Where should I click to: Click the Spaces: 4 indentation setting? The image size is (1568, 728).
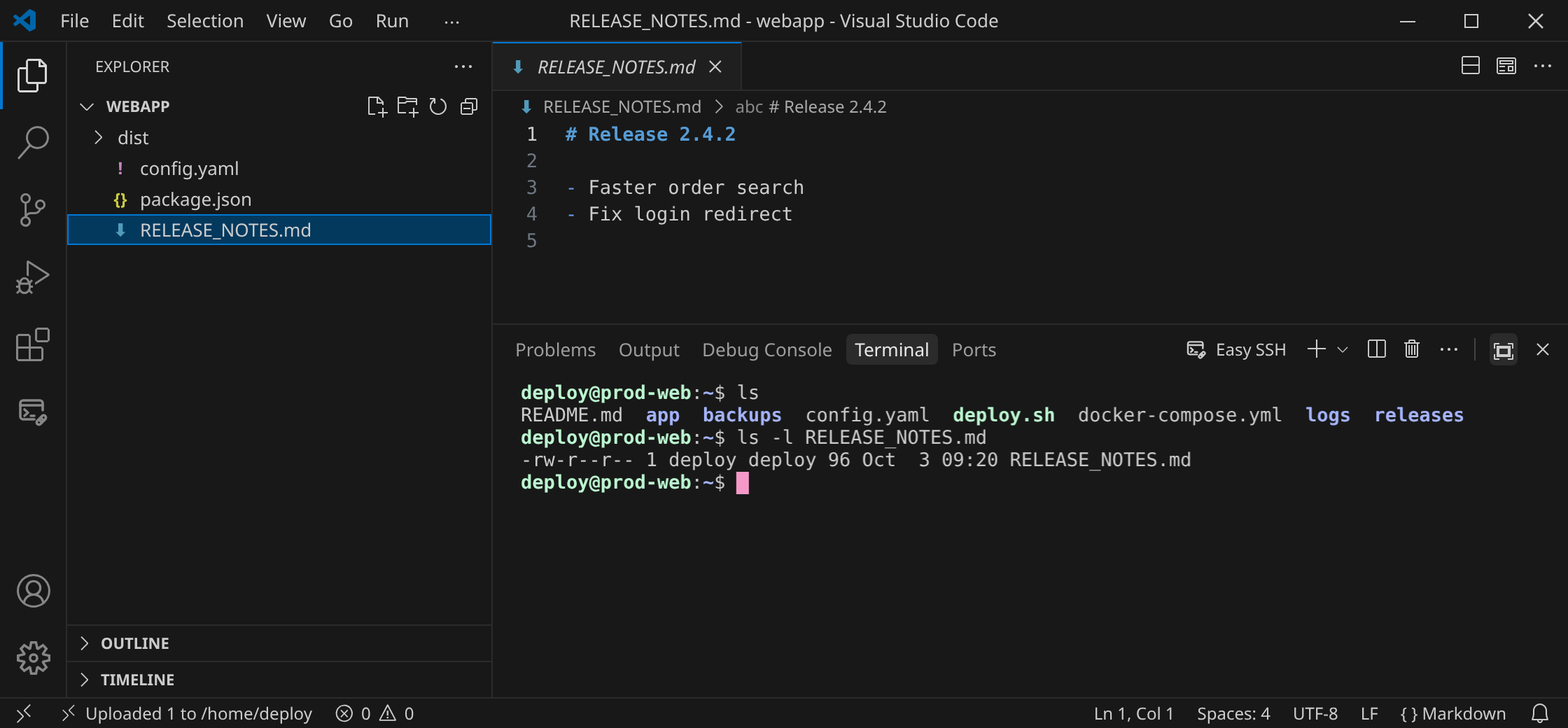coord(1233,713)
